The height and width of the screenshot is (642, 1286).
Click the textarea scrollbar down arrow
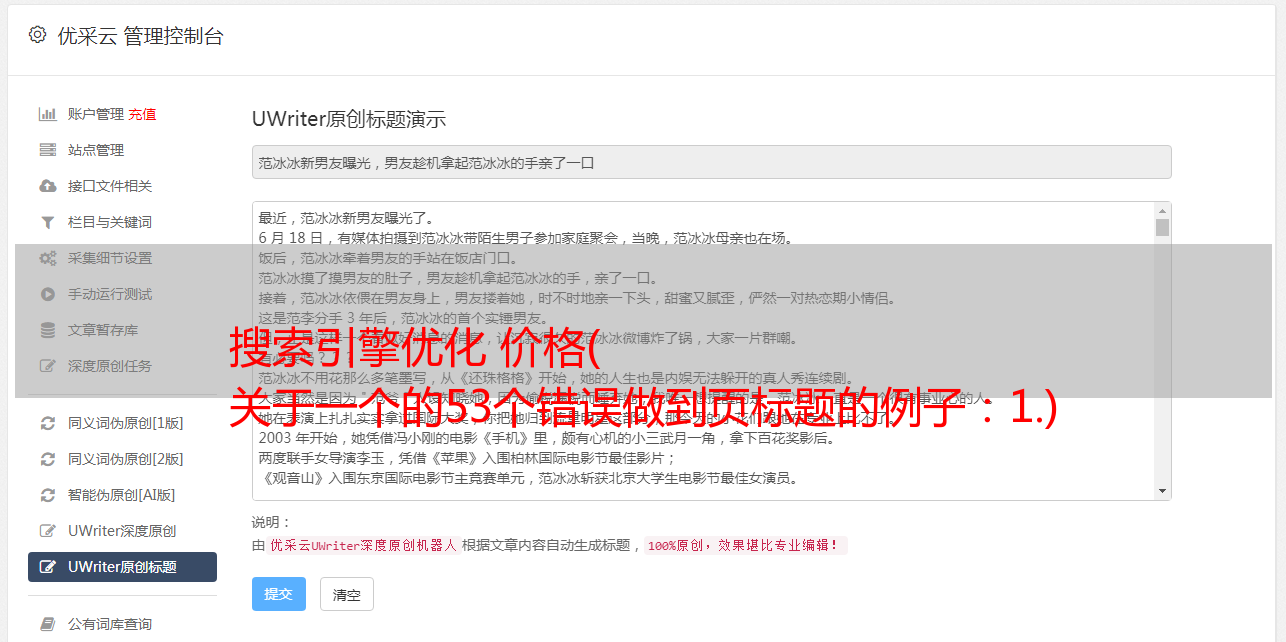tap(1162, 491)
